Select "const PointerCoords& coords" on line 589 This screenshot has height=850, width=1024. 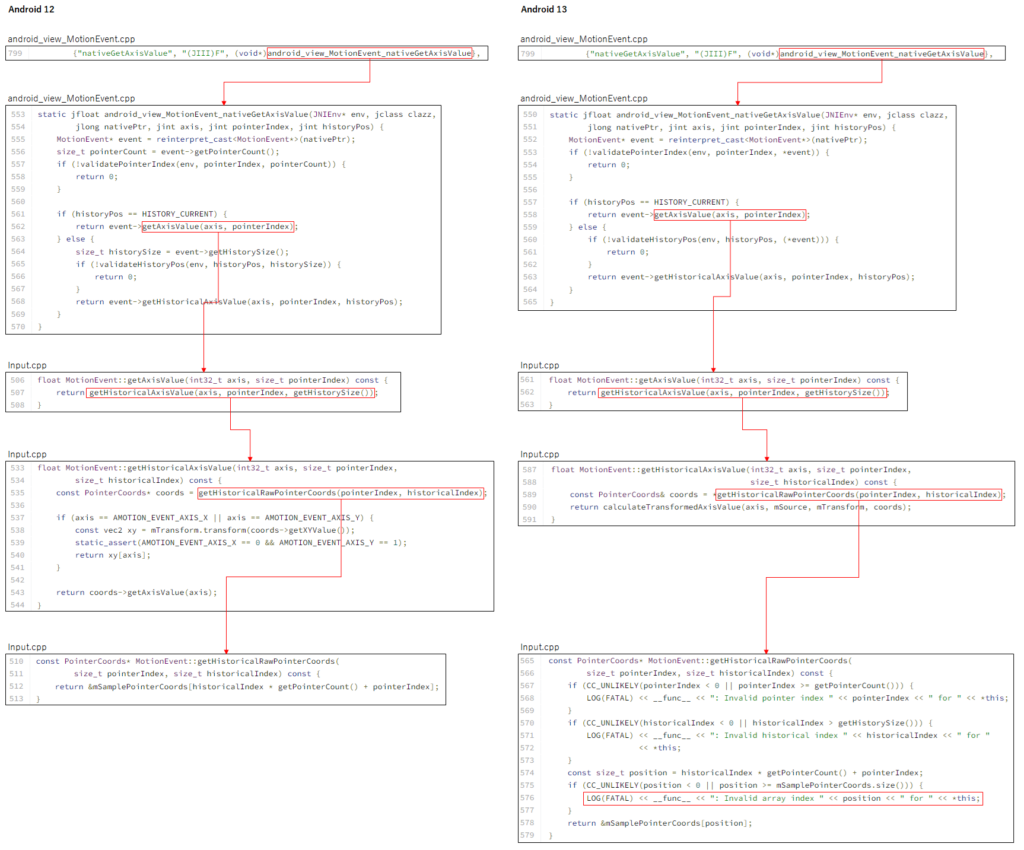click(x=633, y=494)
